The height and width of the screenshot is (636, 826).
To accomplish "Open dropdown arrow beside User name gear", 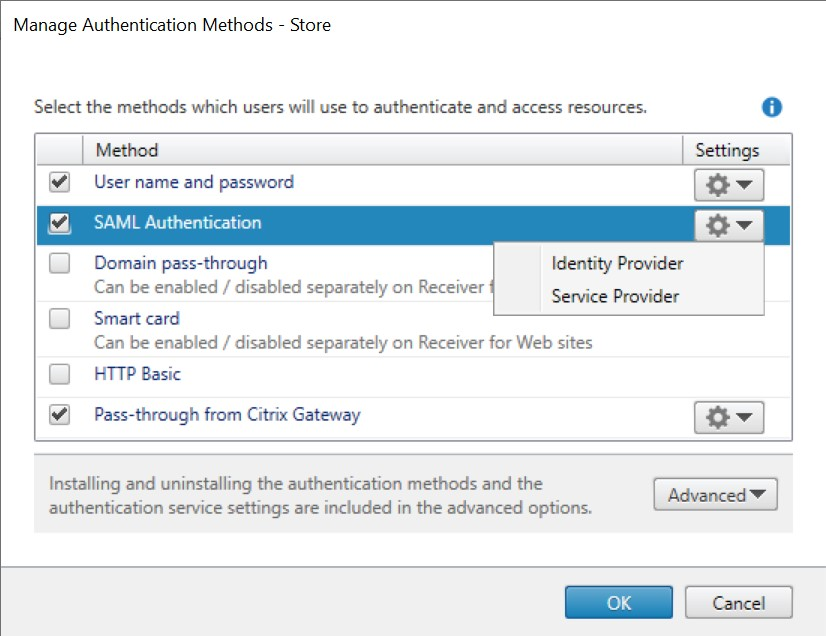I will pos(745,184).
